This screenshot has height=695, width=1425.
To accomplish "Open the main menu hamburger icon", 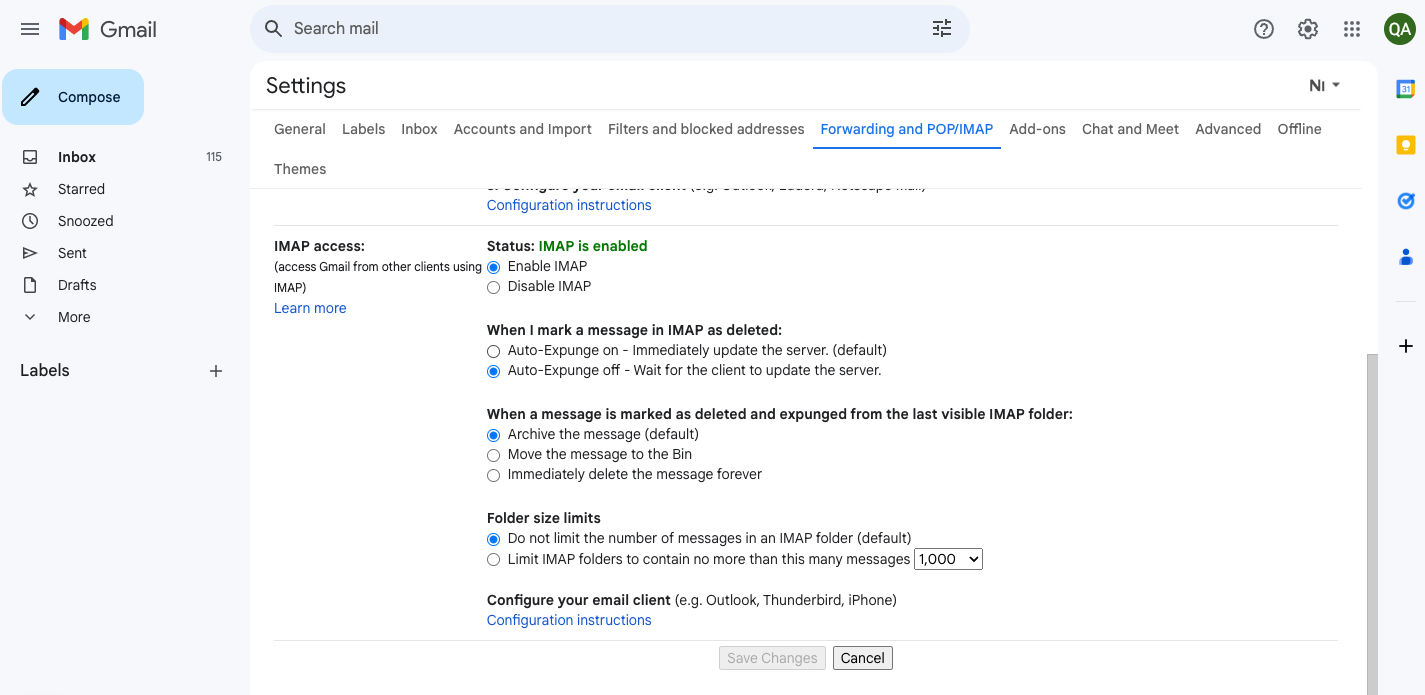I will (30, 29).
